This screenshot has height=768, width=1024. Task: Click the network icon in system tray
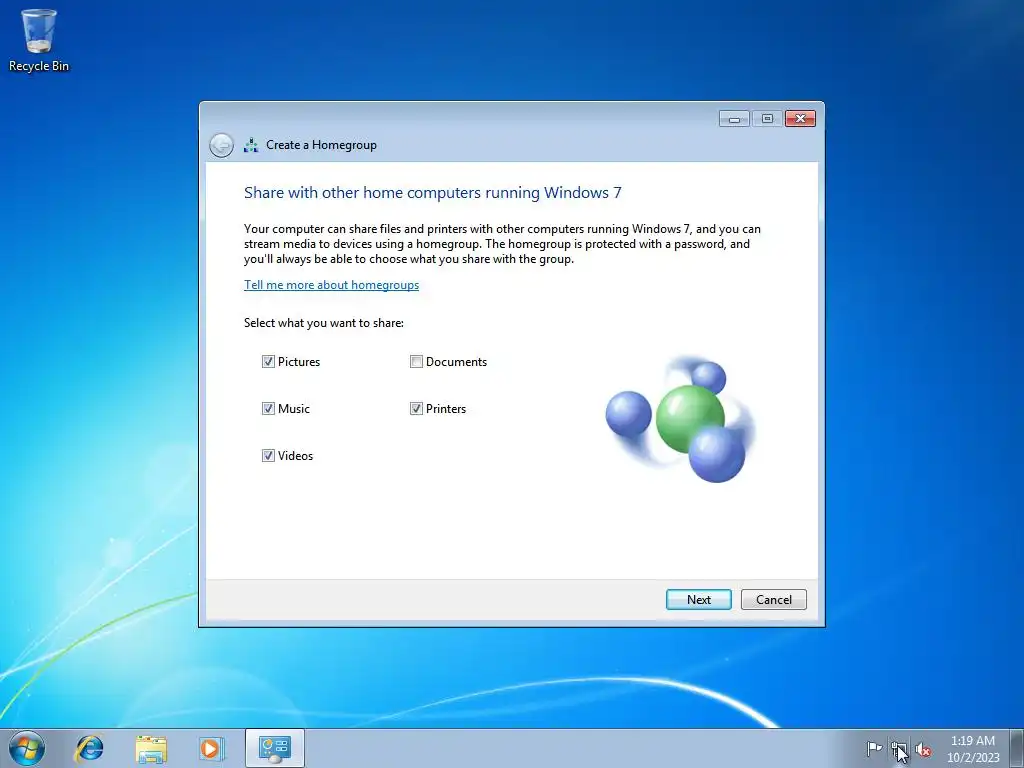click(x=899, y=748)
